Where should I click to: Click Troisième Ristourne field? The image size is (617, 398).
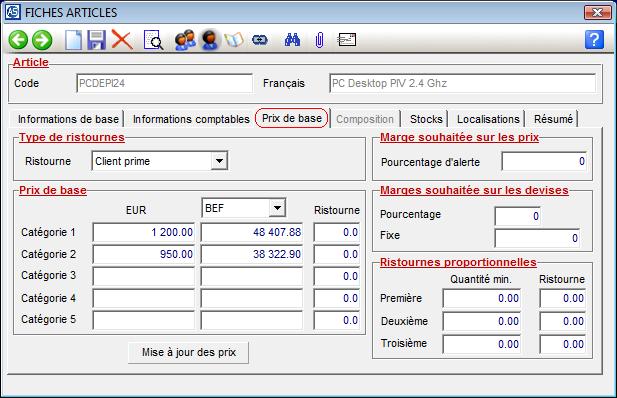pos(563,344)
